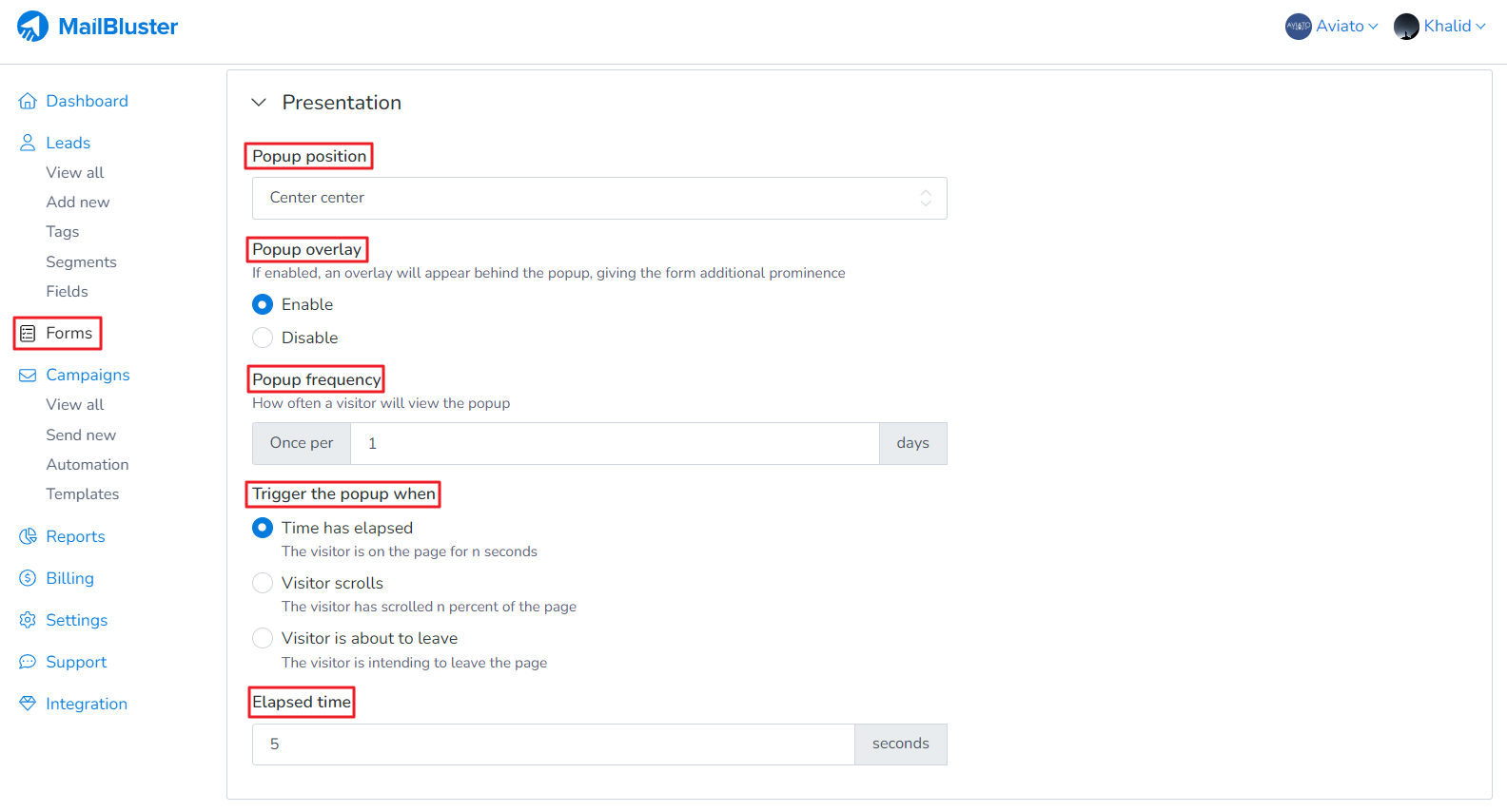1507x812 pixels.
Task: Open Support via the chat icon
Action: [x=28, y=662]
